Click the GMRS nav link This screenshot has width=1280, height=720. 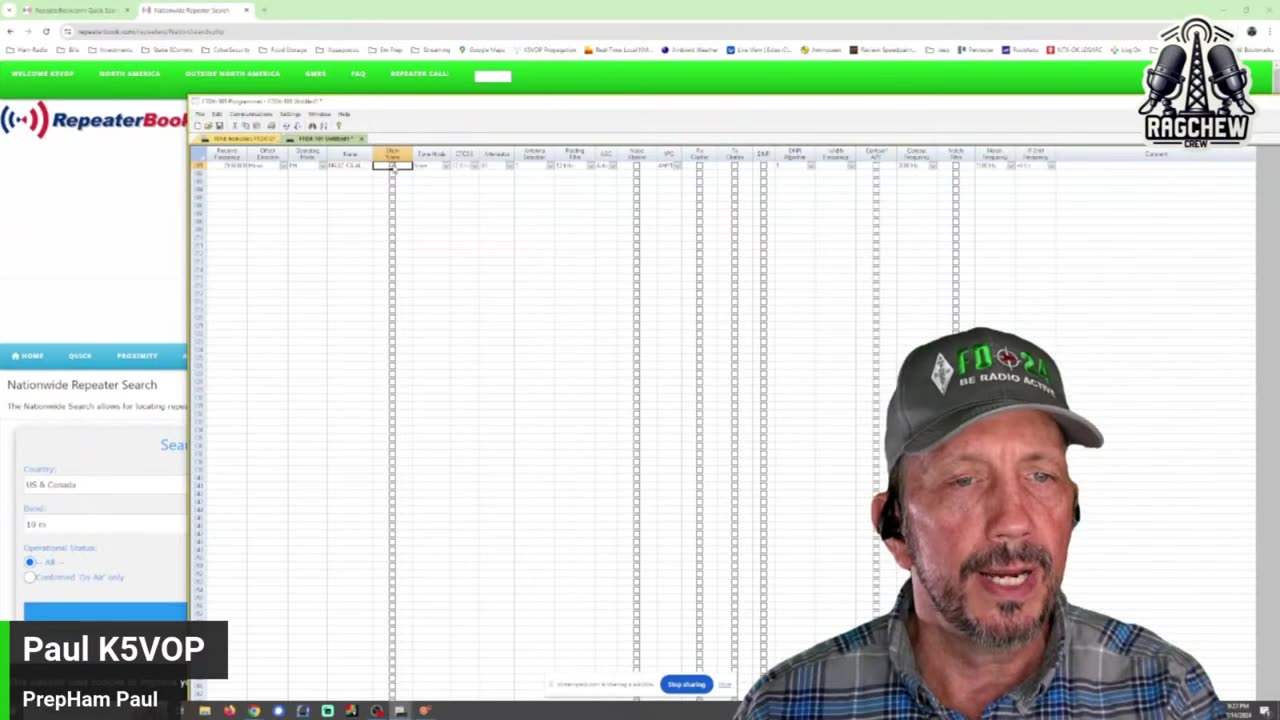(x=315, y=74)
